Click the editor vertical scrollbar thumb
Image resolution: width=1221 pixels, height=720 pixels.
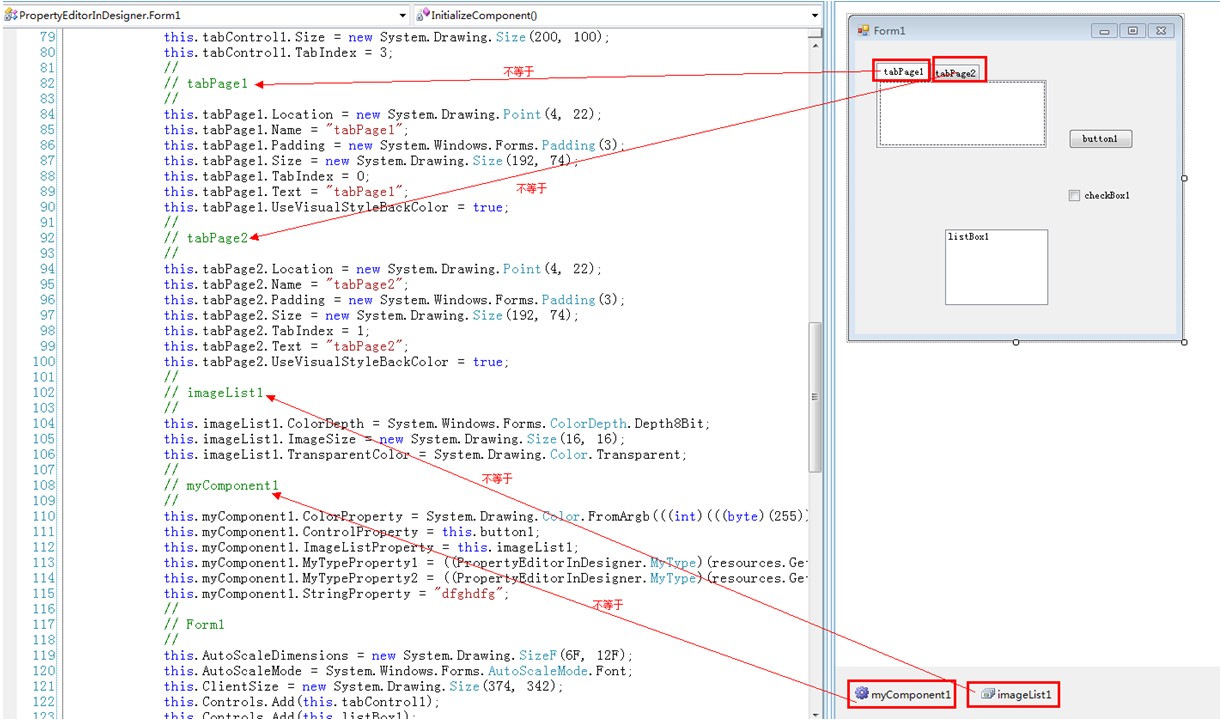[x=815, y=397]
